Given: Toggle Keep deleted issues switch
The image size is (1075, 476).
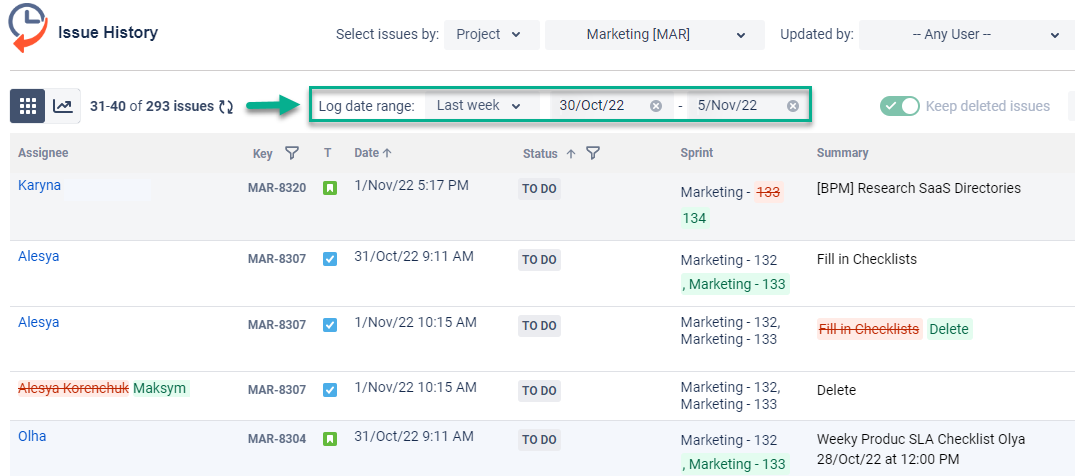Looking at the screenshot, I should coord(899,106).
